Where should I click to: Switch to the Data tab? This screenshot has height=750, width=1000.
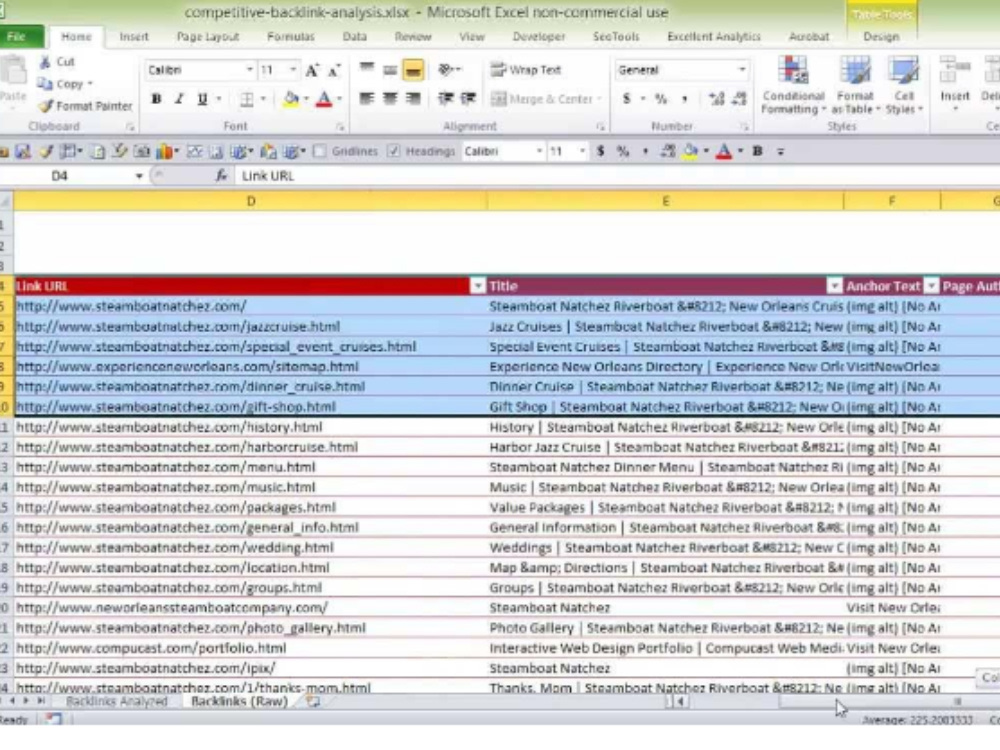[355, 37]
